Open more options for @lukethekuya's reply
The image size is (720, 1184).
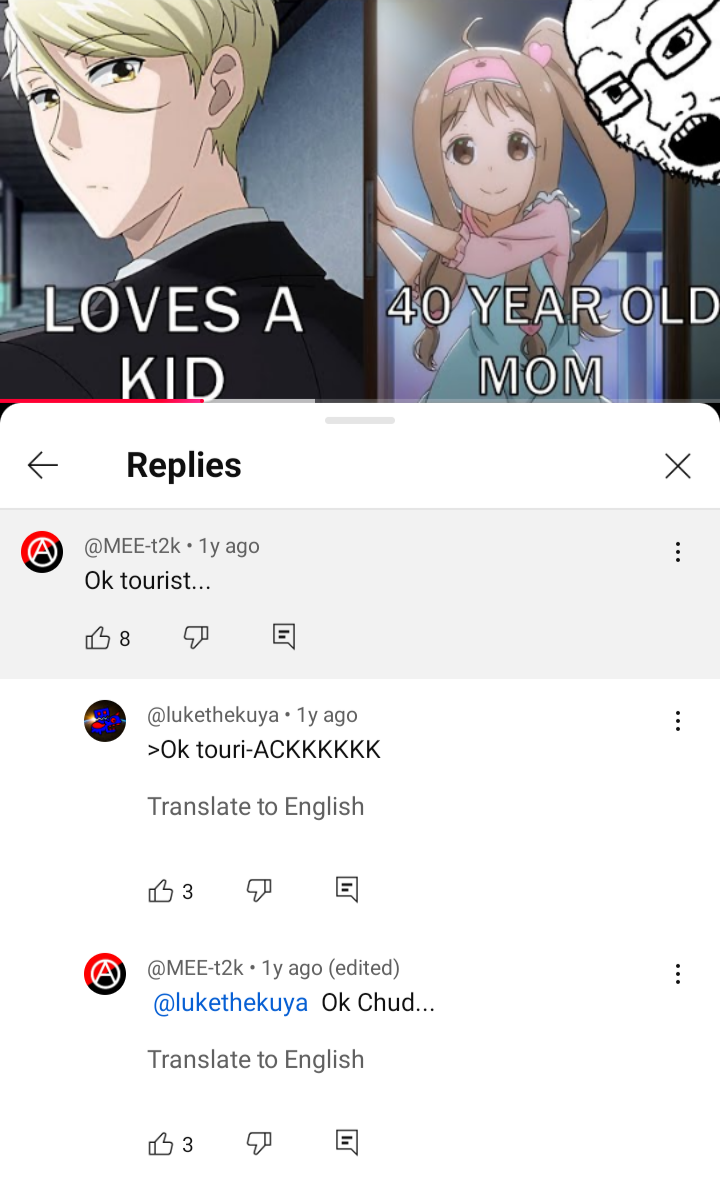pyautogui.click(x=678, y=721)
